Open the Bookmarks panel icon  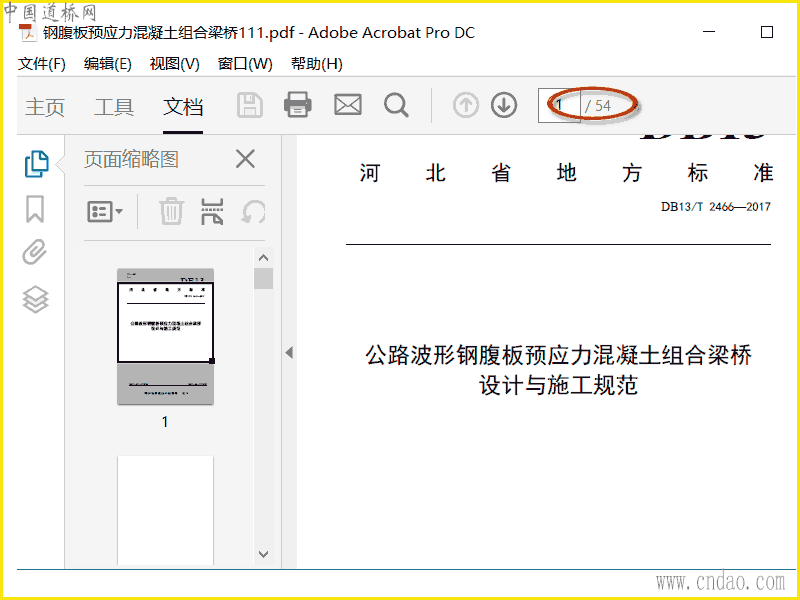(x=35, y=209)
